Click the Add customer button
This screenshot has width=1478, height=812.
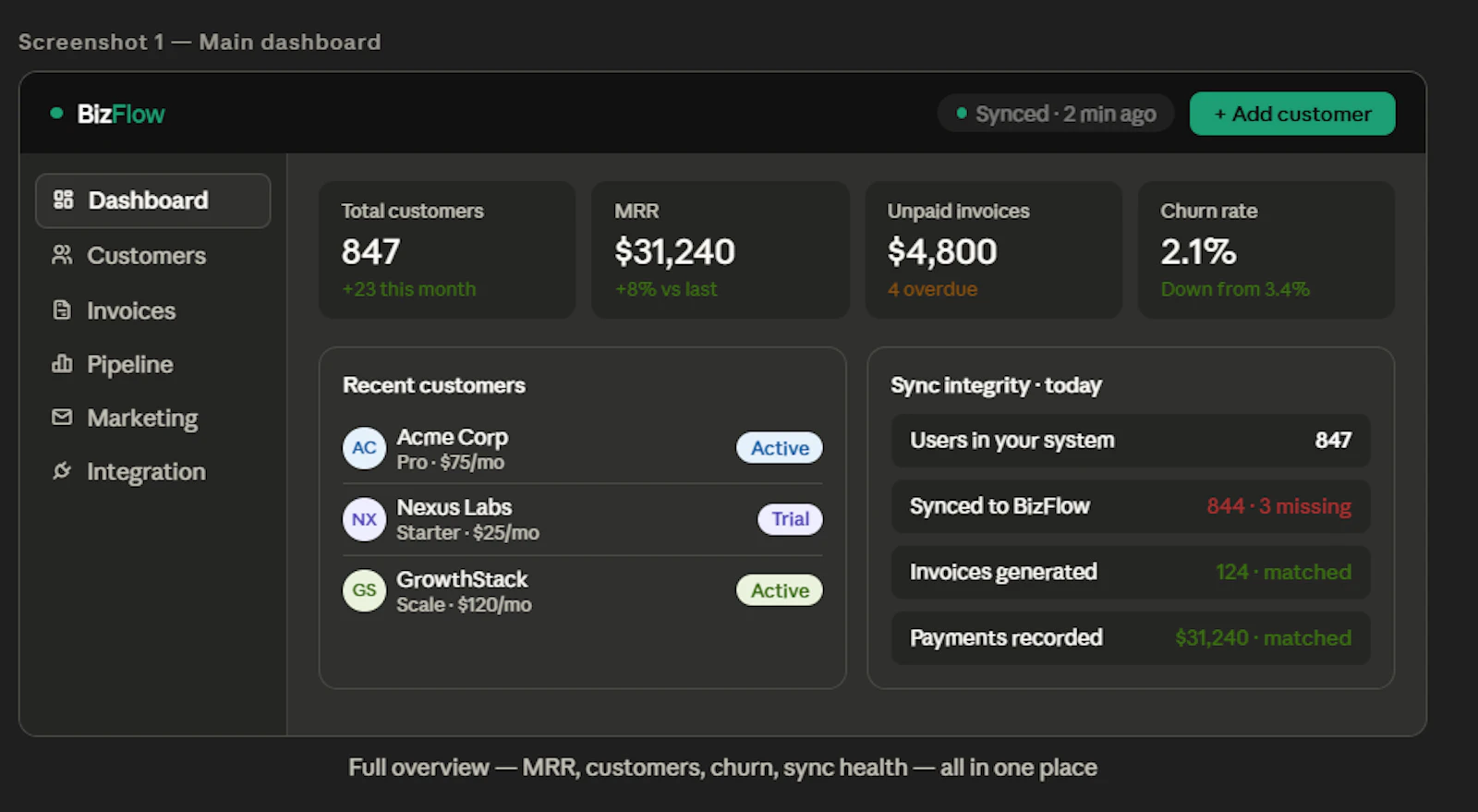coord(1292,114)
